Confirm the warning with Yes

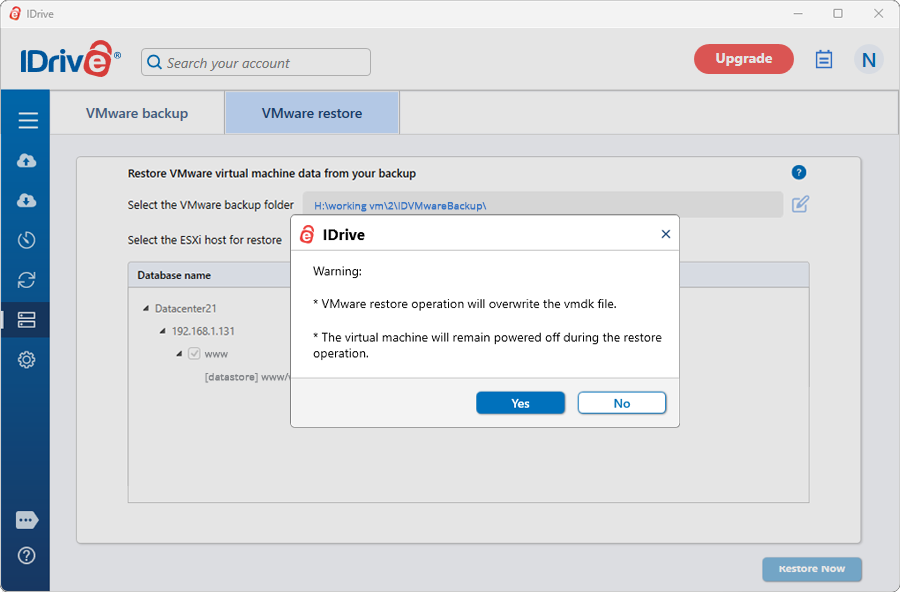point(520,403)
